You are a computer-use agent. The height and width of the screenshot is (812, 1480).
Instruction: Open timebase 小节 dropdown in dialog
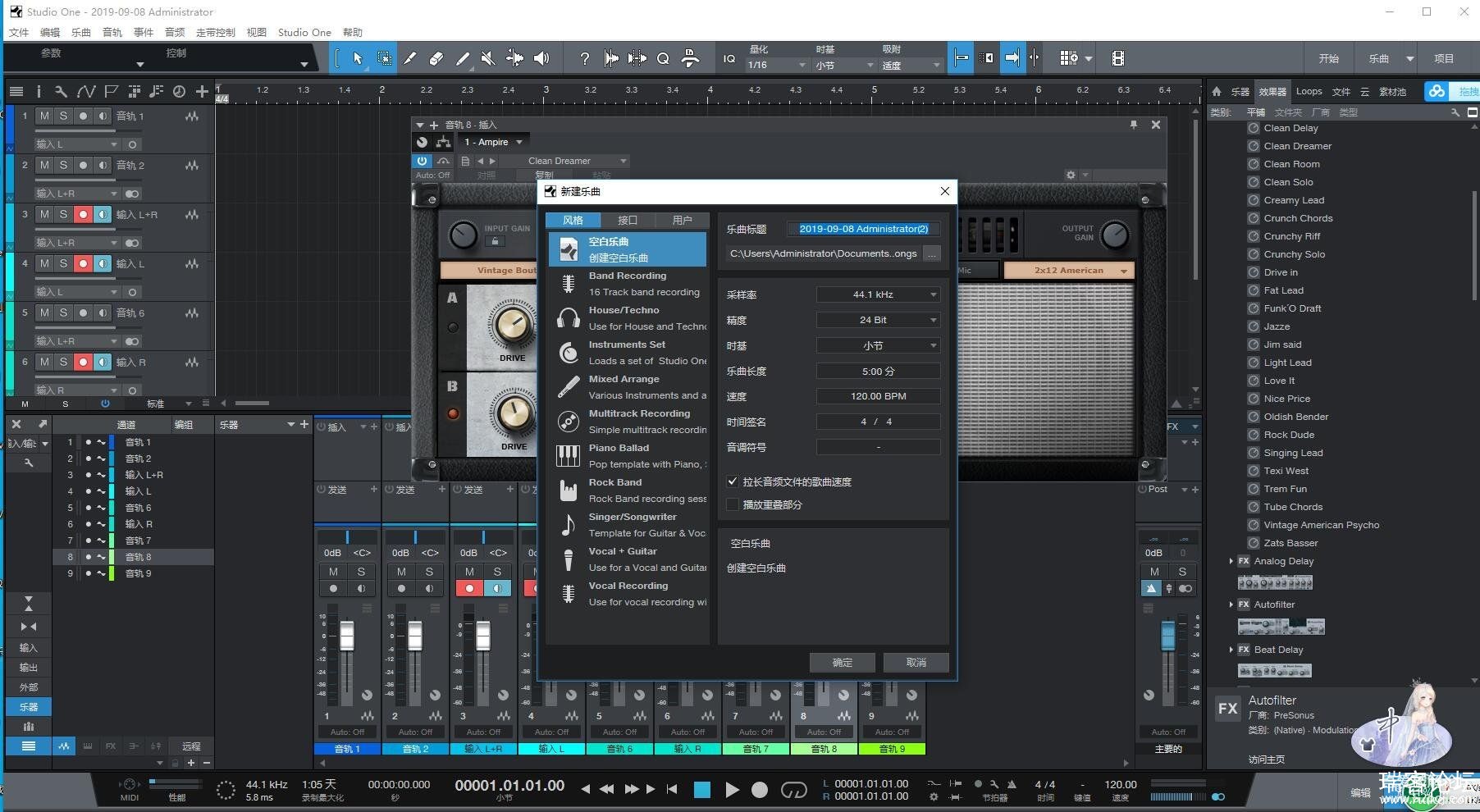point(878,346)
